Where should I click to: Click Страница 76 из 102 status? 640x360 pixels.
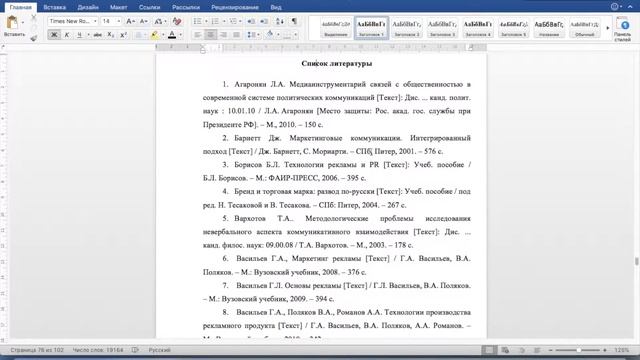click(x=37, y=350)
